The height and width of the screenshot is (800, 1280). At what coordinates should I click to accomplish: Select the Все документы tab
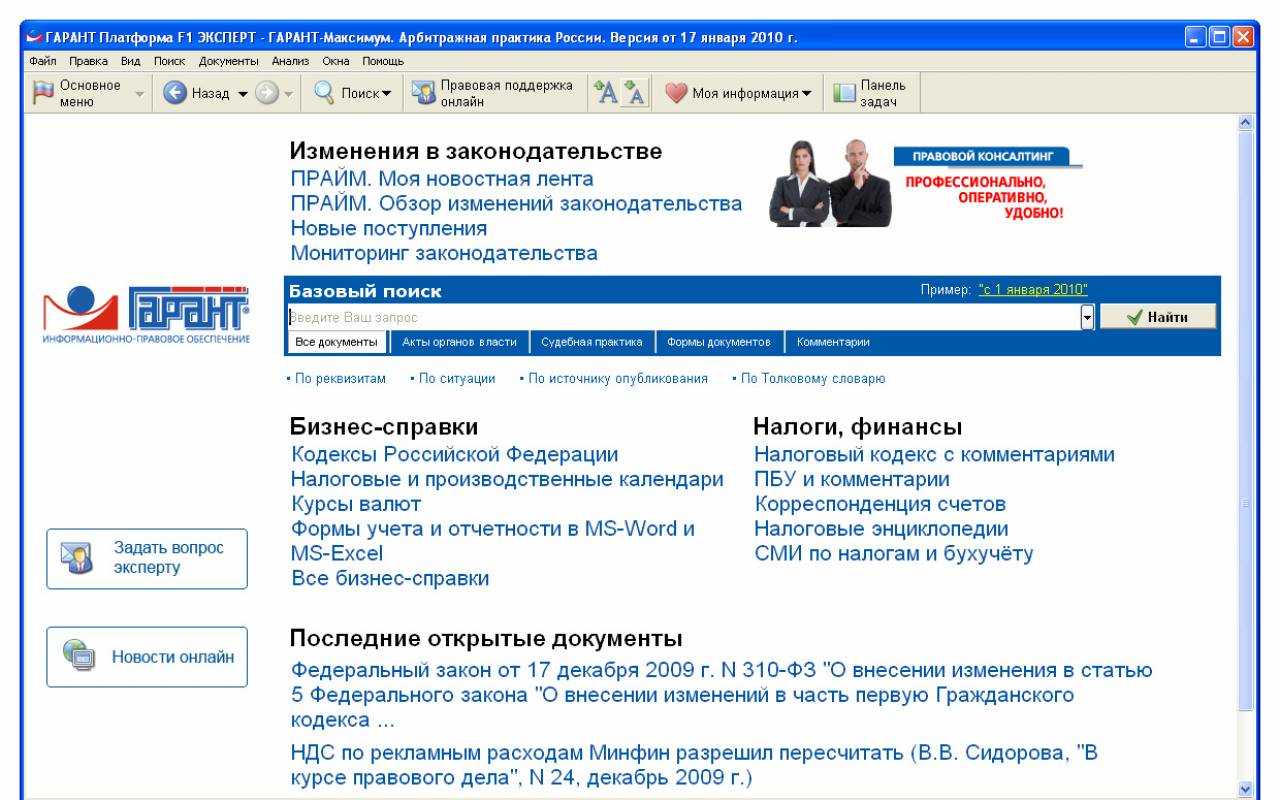336,342
